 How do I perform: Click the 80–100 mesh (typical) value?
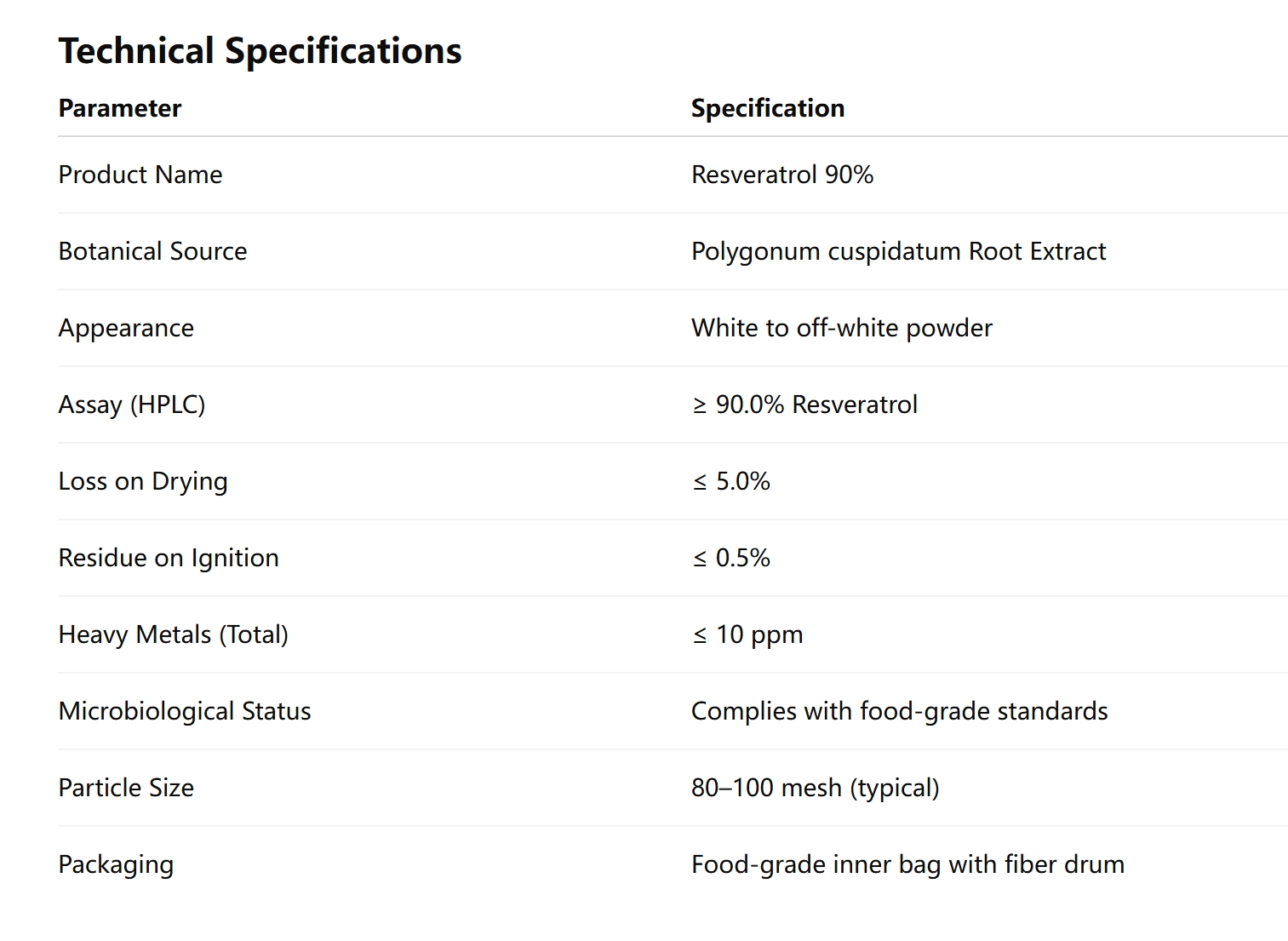click(x=815, y=788)
